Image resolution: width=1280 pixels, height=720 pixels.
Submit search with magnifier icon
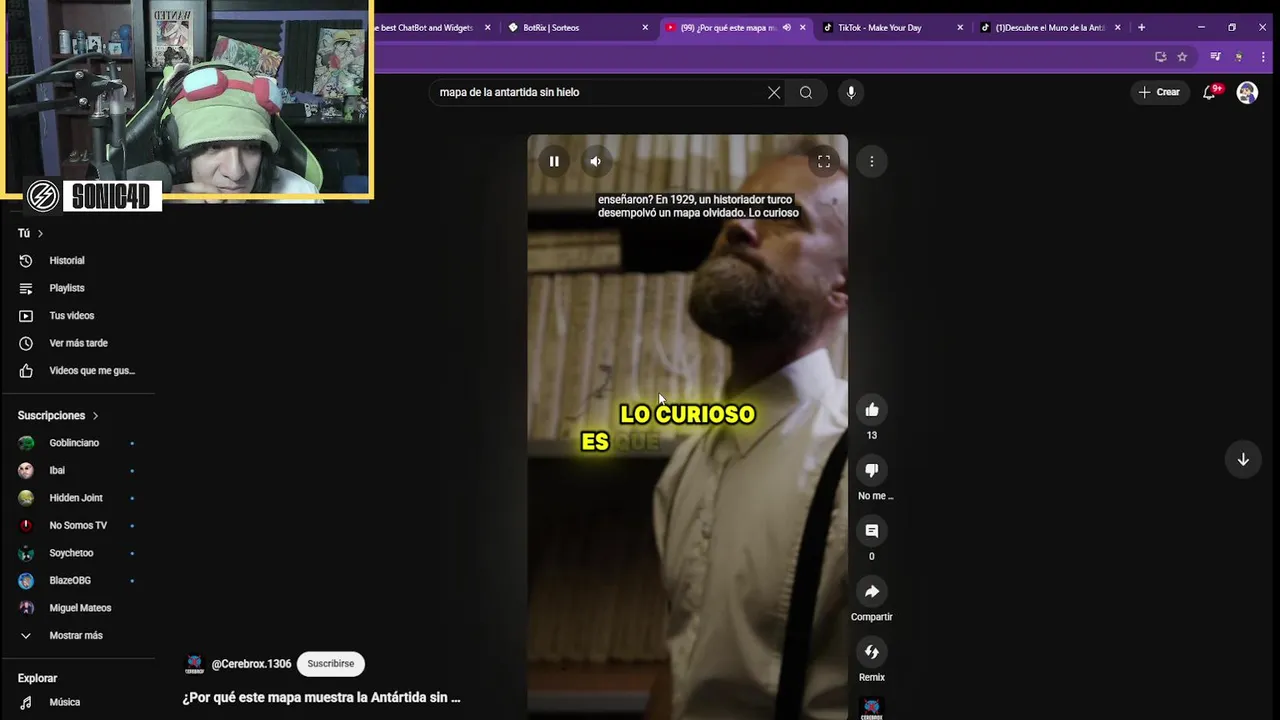(806, 92)
